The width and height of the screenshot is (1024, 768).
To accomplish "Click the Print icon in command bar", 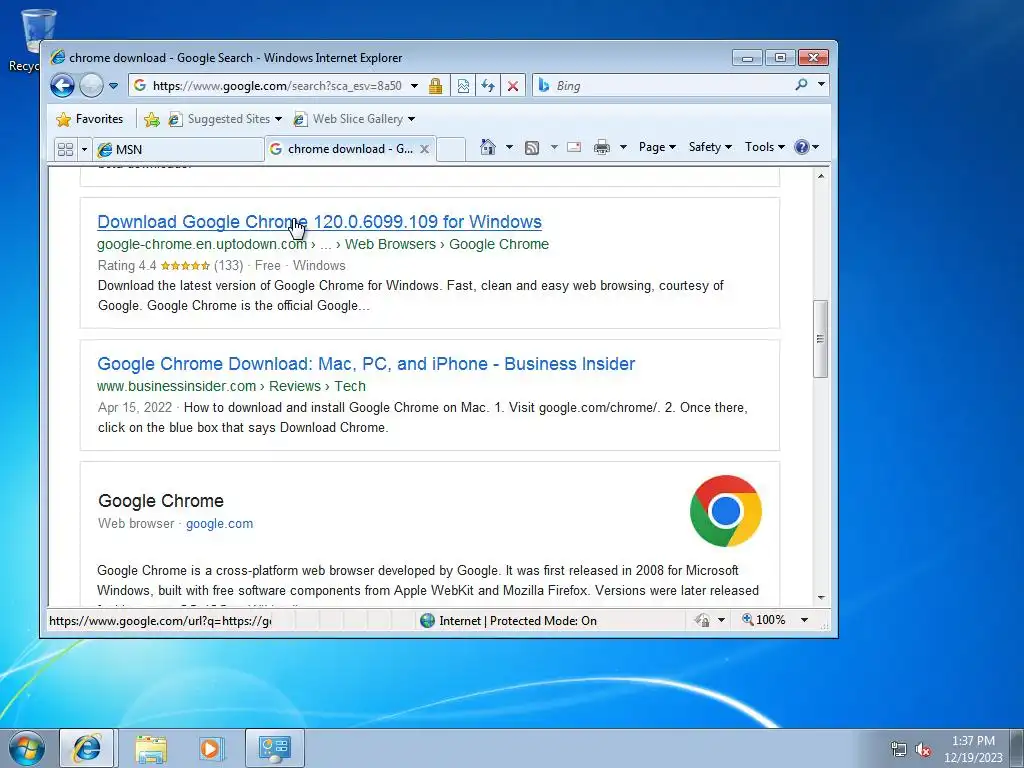I will click(601, 148).
